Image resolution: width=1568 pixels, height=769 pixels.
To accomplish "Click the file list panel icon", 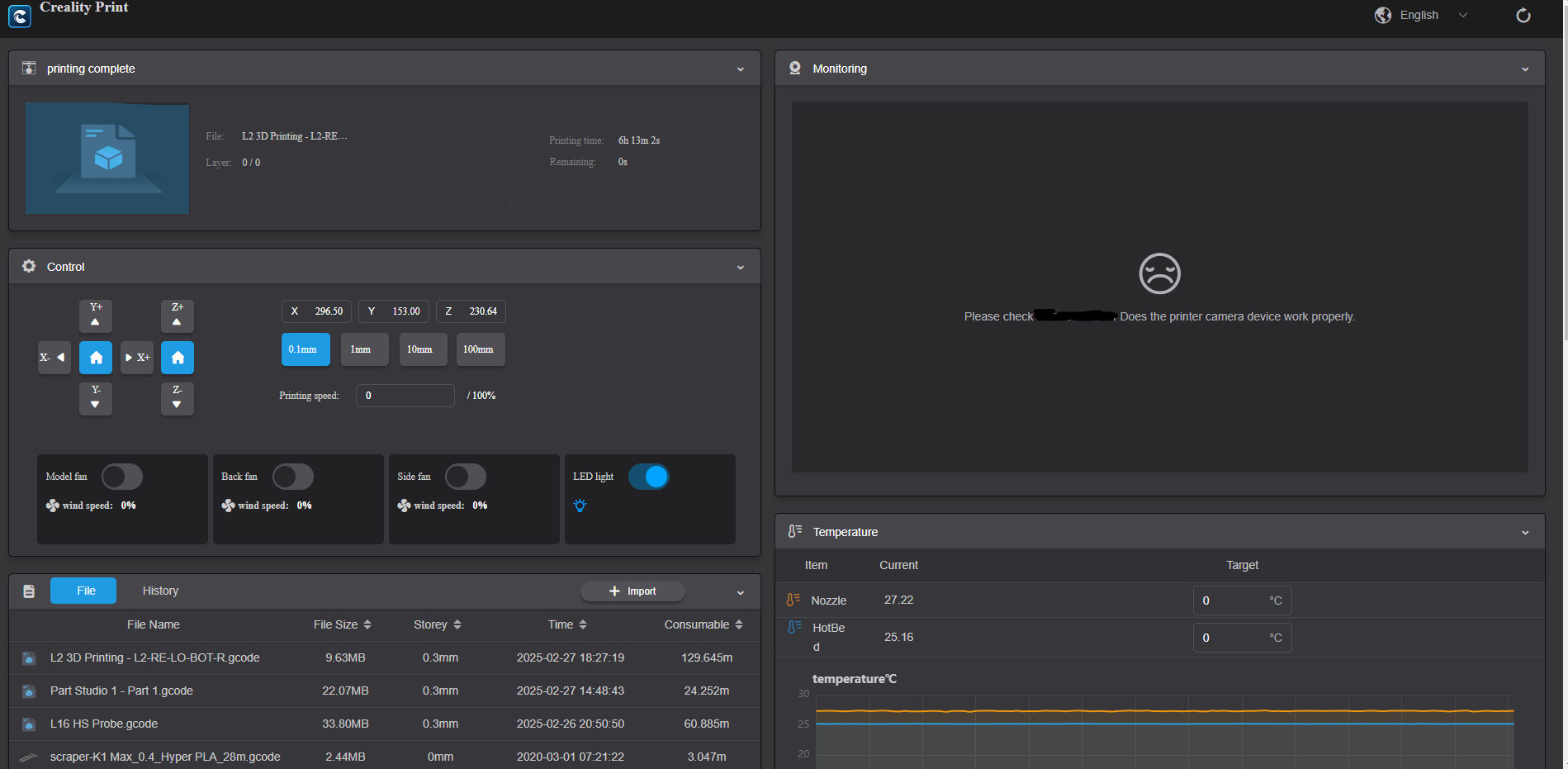I will tap(29, 591).
